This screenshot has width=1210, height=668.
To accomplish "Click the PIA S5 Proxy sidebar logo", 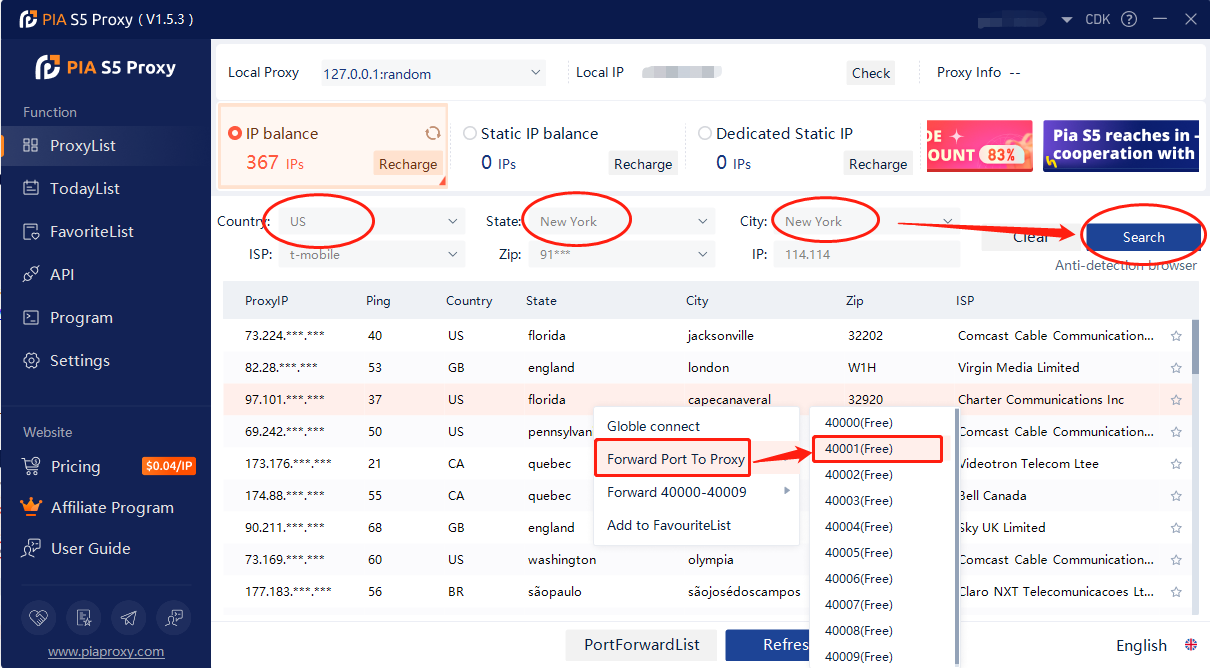I will (105, 67).
